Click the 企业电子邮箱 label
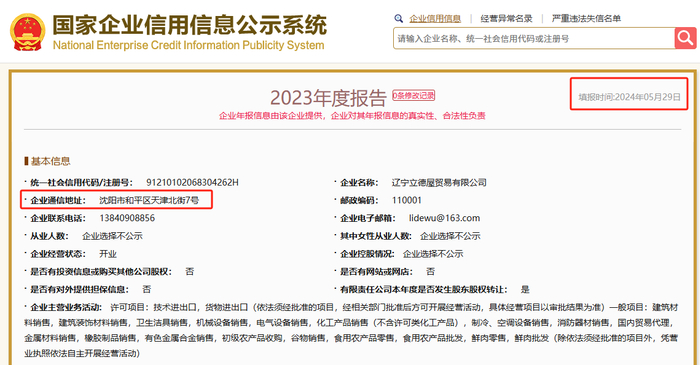This screenshot has width=700, height=365. [368, 218]
